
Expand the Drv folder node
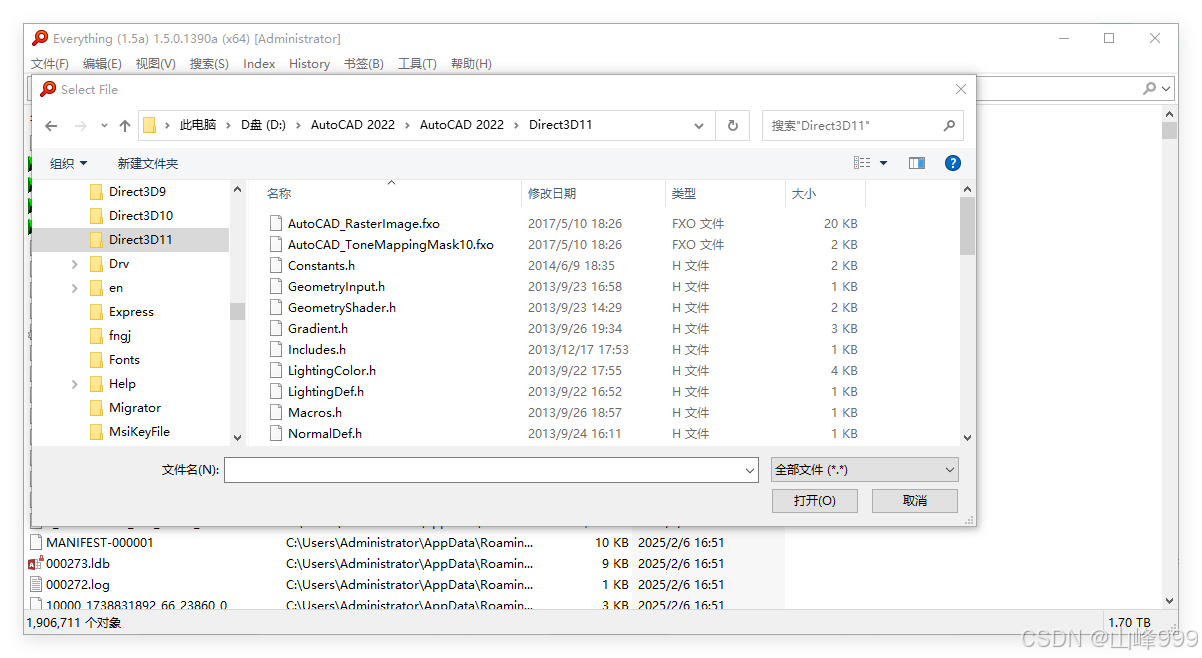point(75,264)
